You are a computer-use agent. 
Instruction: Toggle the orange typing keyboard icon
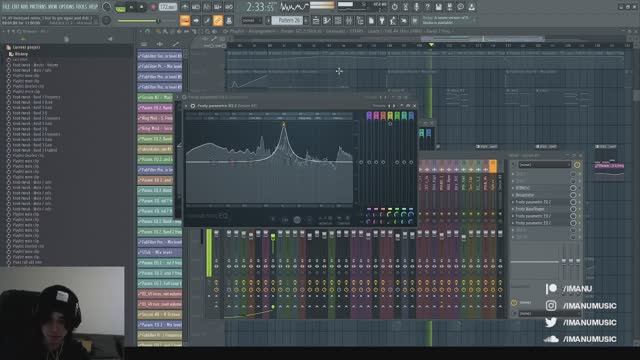[x=185, y=20]
